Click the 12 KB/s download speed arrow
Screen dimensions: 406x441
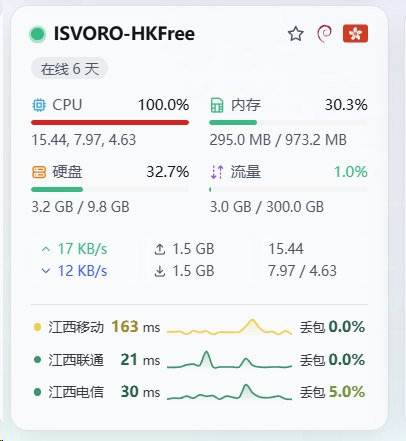[x=46, y=271]
